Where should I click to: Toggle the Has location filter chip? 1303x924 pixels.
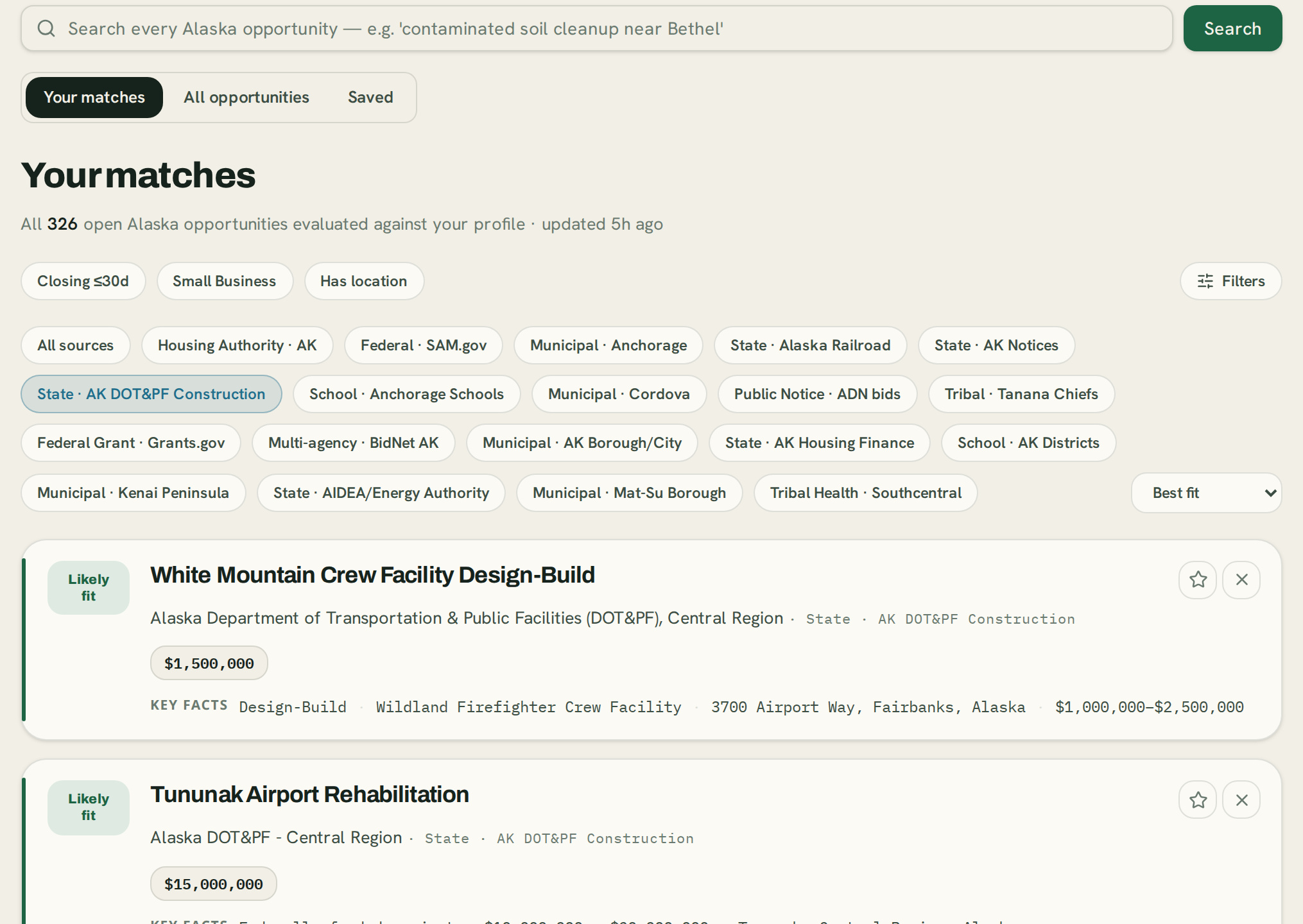click(x=364, y=281)
